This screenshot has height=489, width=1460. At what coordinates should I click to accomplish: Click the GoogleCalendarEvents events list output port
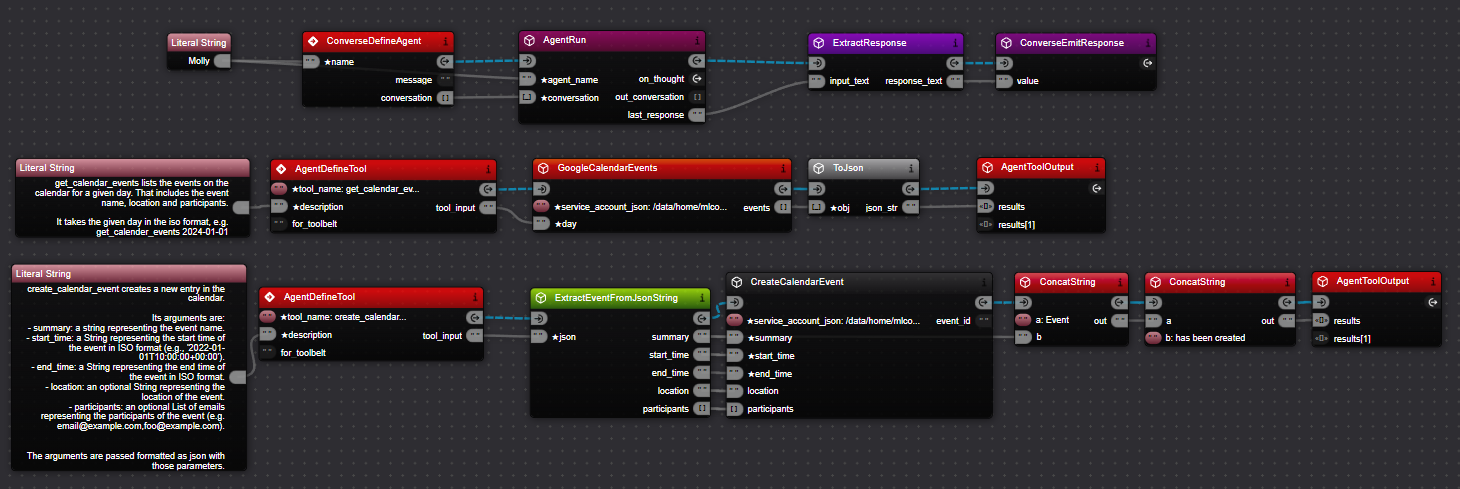tap(785, 207)
